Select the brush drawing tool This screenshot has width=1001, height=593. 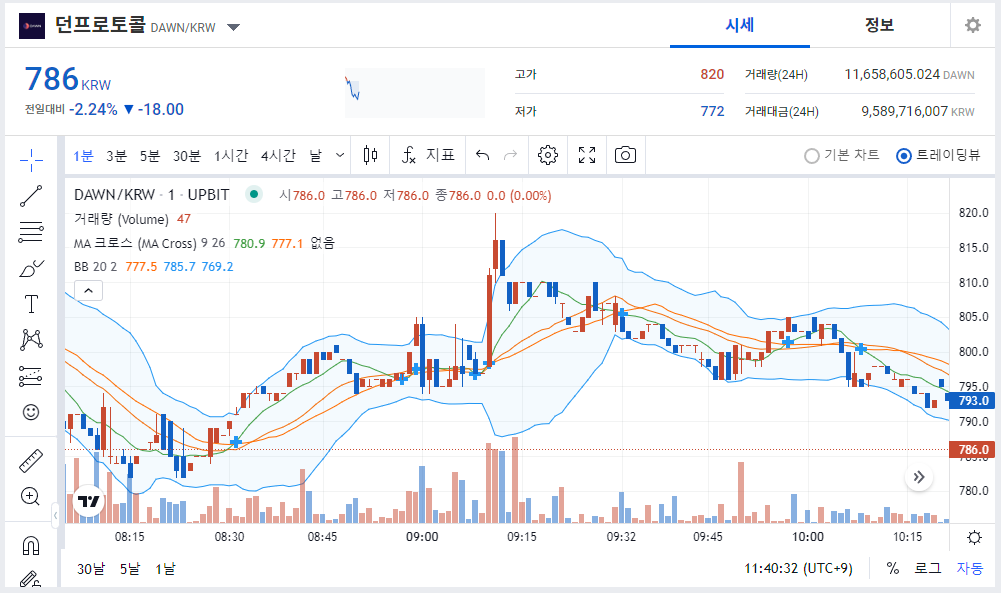(31, 268)
